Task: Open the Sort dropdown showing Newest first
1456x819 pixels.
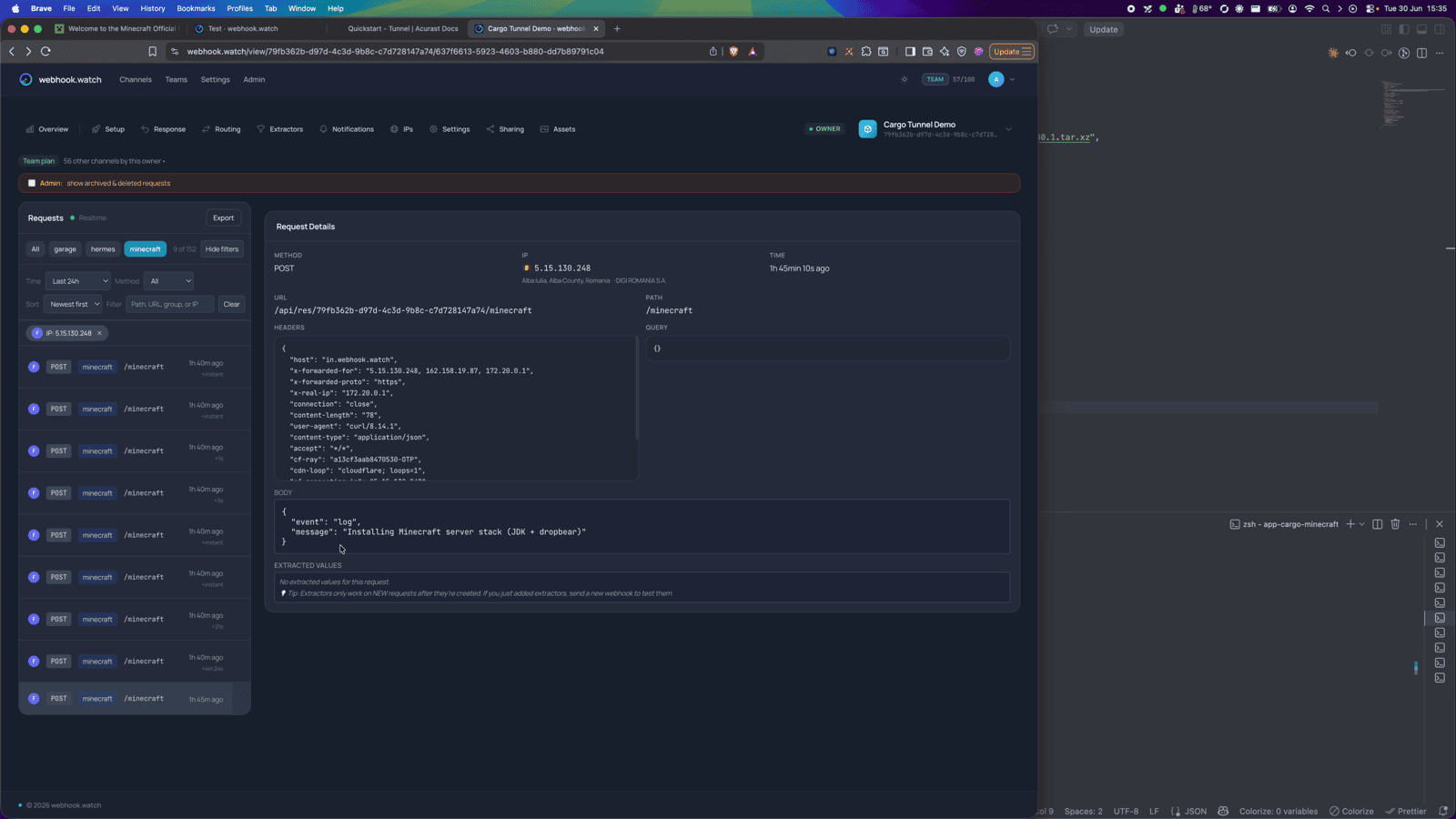Action: tap(73, 304)
